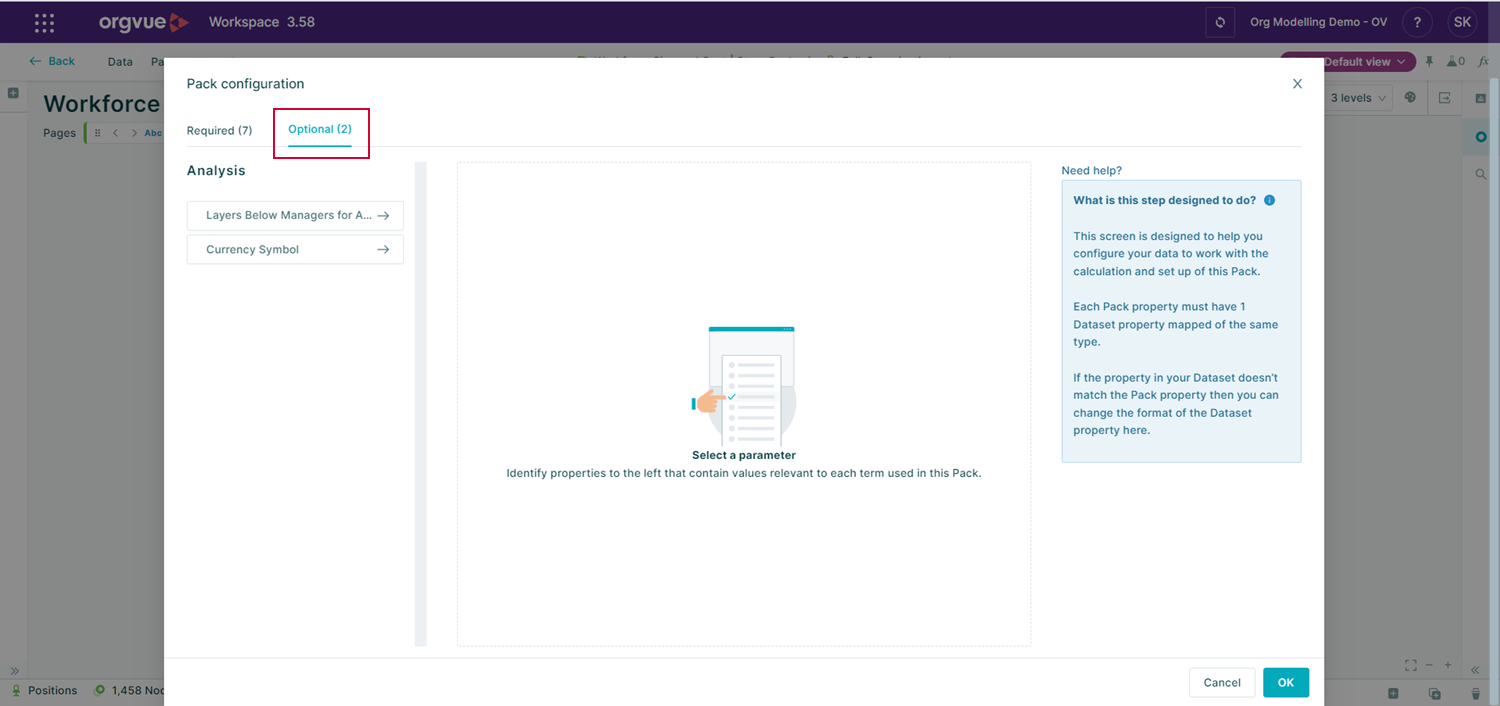The image size is (1500, 706).
Task: Open the help question mark icon
Action: click(x=1416, y=22)
